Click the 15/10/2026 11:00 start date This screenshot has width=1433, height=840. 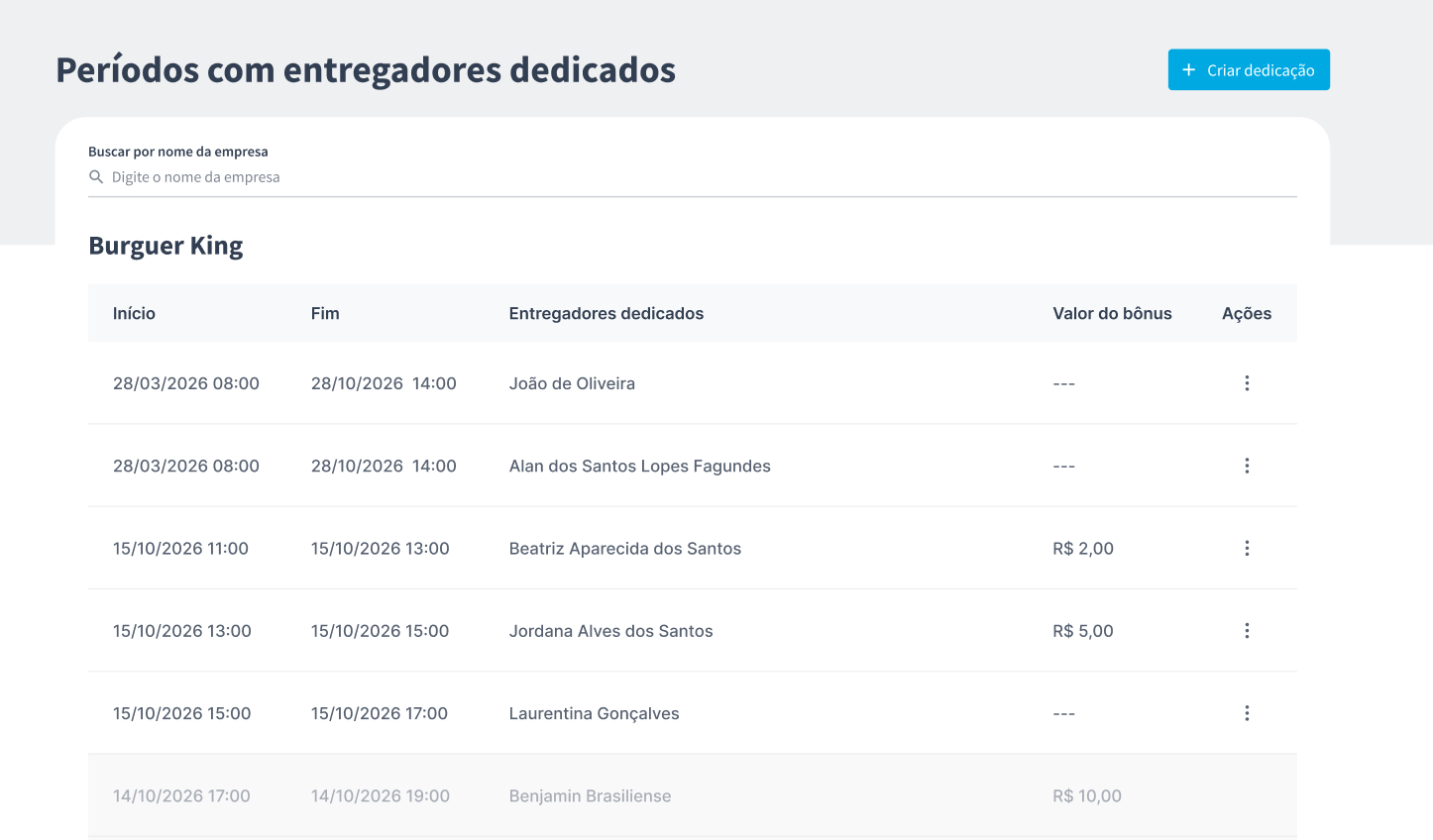point(180,548)
